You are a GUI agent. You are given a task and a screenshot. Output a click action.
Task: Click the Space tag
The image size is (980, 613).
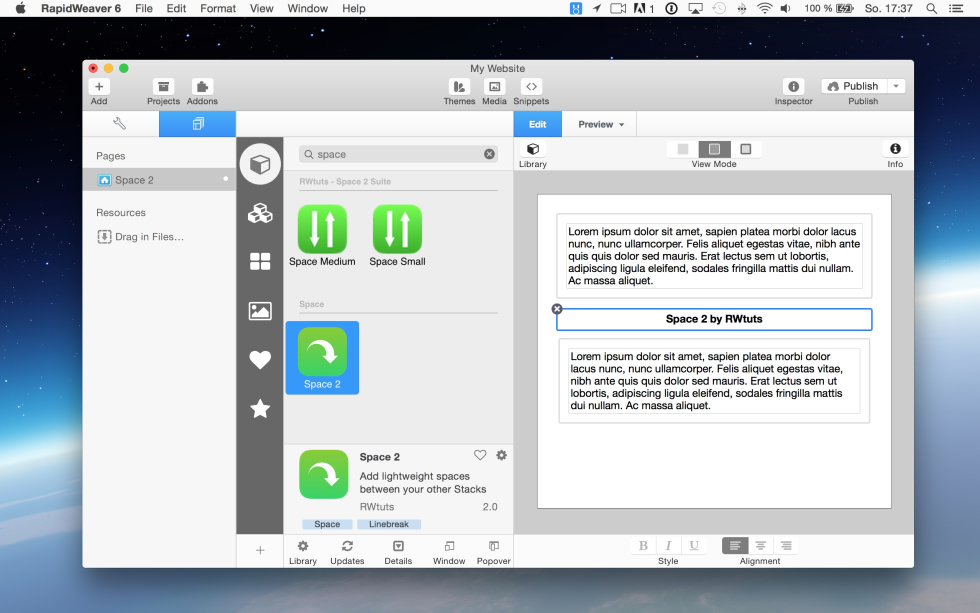point(327,524)
